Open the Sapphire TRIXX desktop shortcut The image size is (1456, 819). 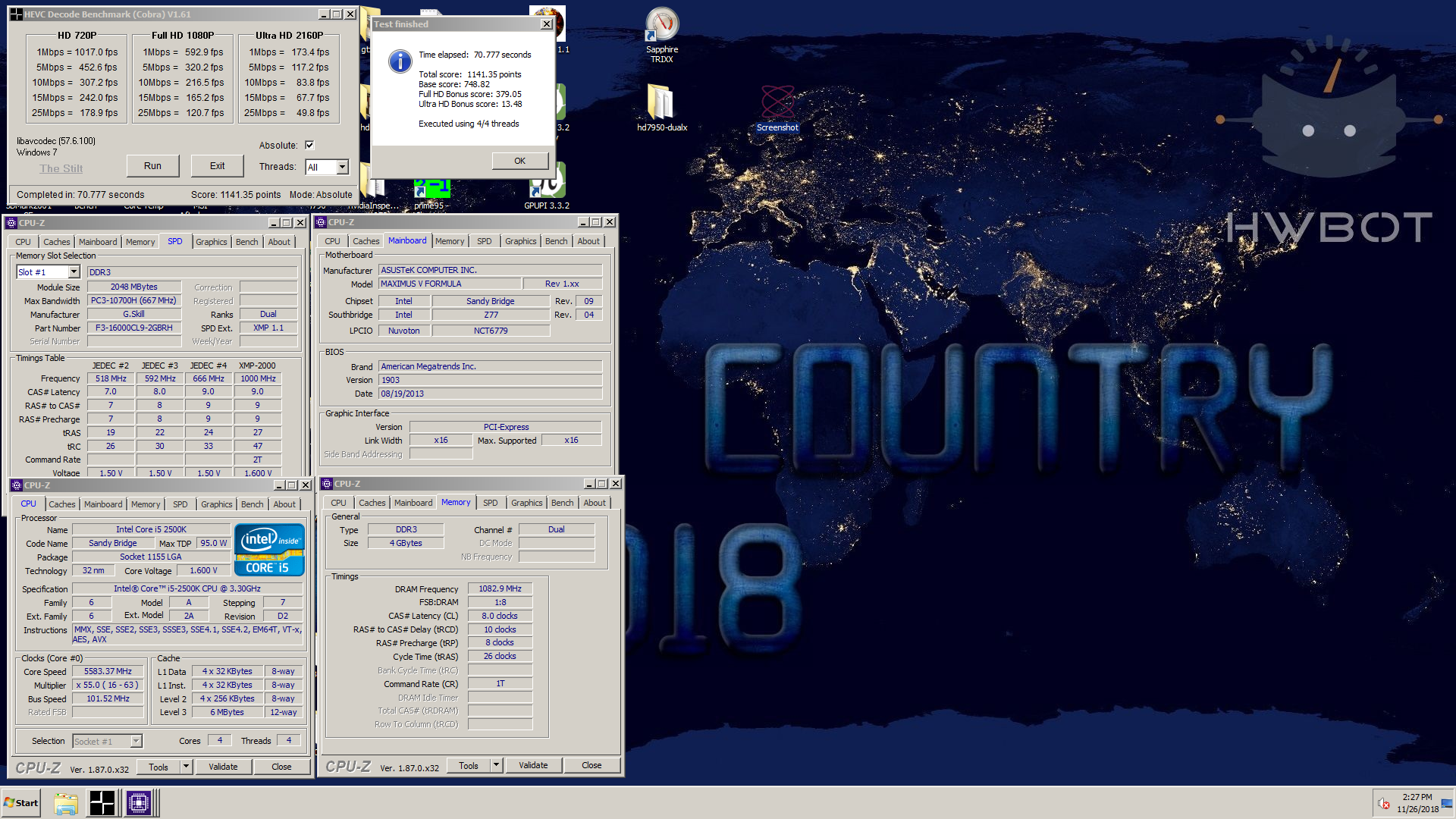pyautogui.click(x=661, y=35)
